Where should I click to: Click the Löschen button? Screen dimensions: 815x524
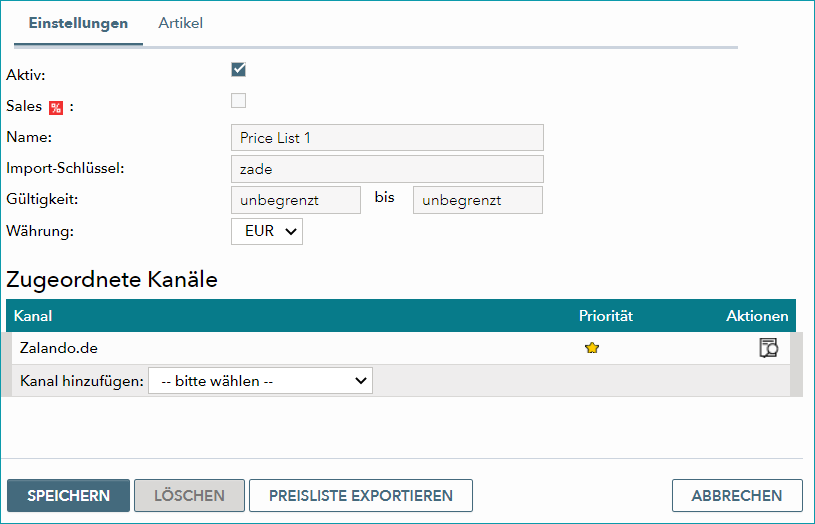coord(189,495)
